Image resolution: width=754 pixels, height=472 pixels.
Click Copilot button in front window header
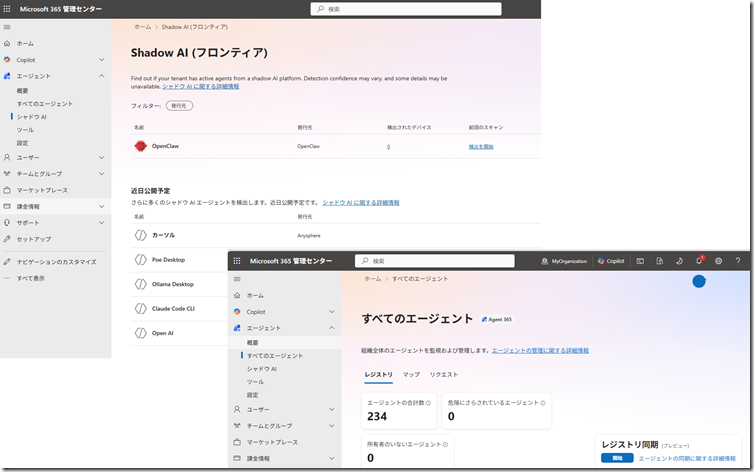[x=611, y=261]
